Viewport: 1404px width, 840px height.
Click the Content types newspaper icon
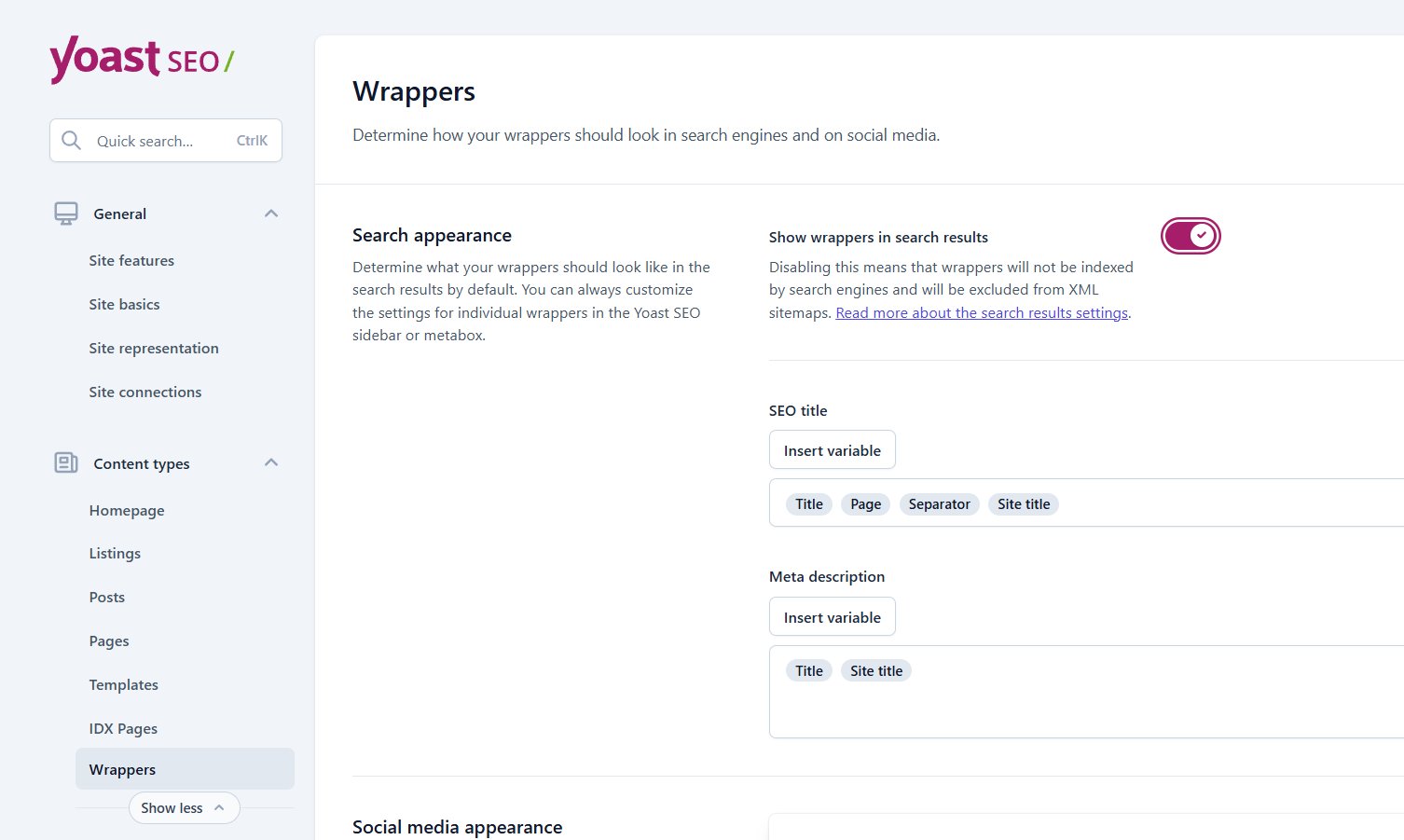[x=66, y=462]
